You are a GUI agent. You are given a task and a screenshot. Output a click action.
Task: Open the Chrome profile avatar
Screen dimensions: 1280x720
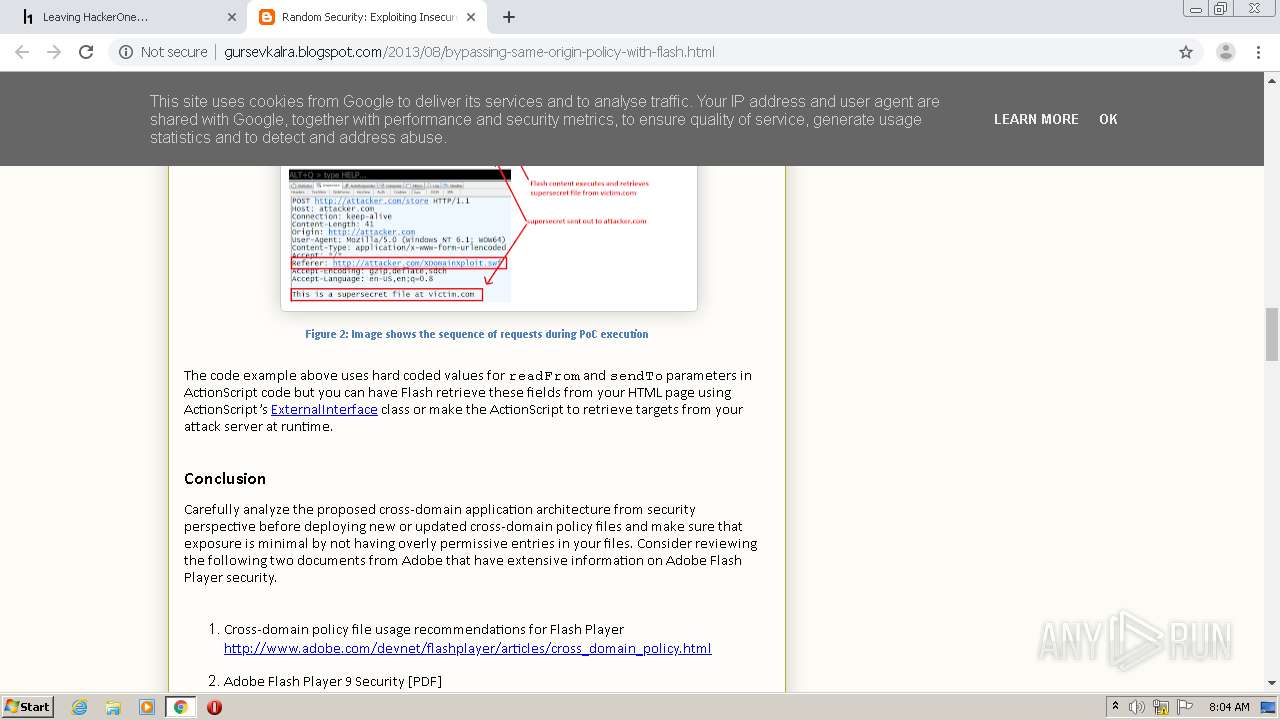pos(1225,52)
